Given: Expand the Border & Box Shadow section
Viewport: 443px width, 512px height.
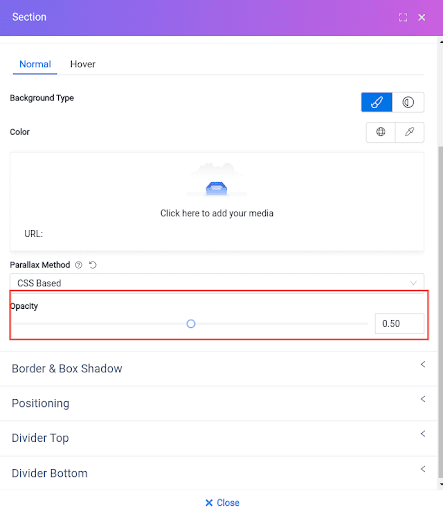Looking at the screenshot, I should coord(219,369).
